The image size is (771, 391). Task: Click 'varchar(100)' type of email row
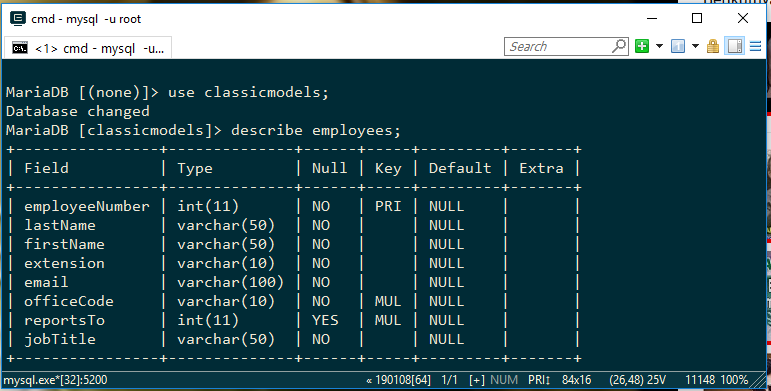(231, 282)
